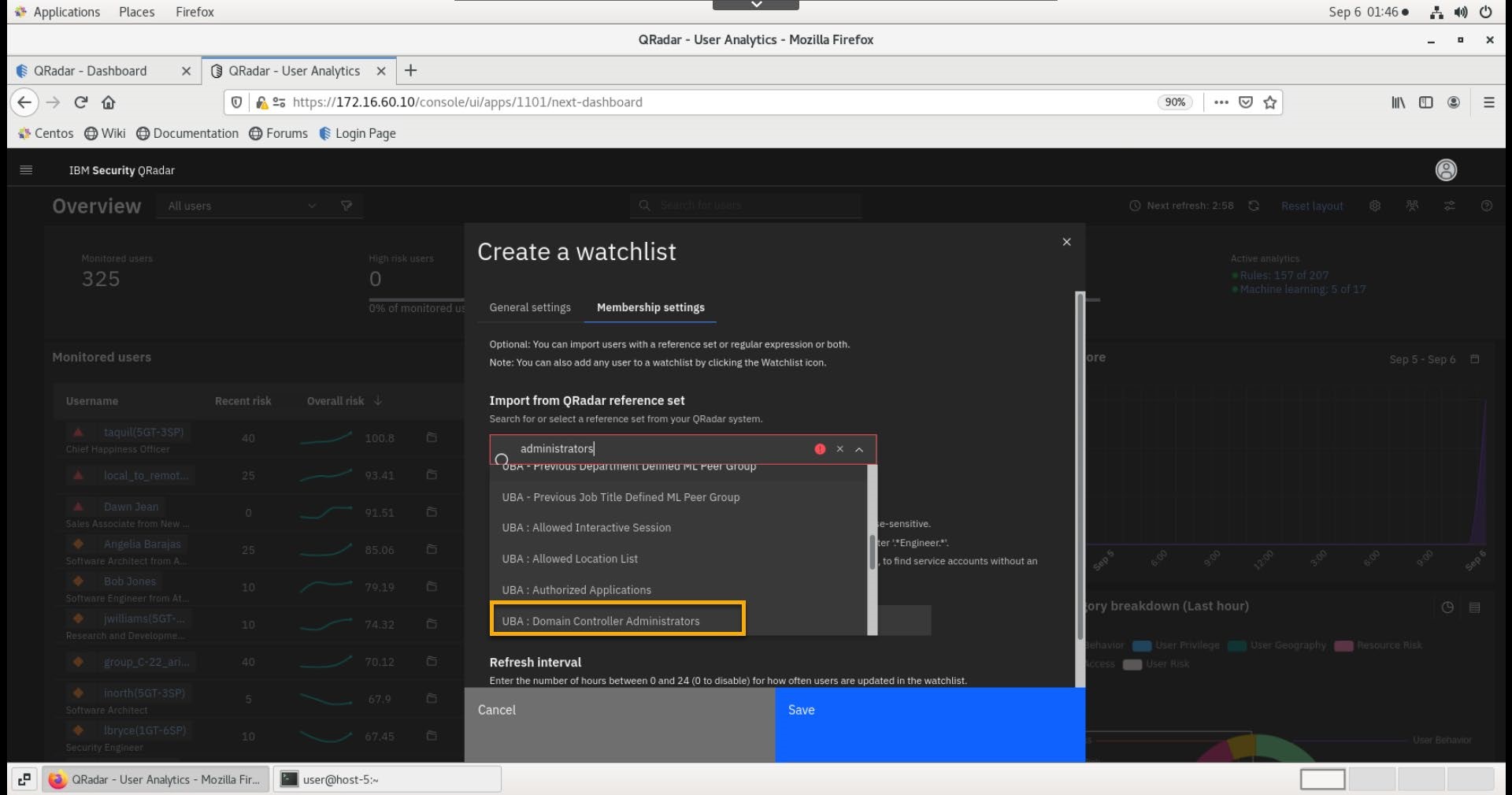
Task: Open the All users filter dropdown
Action: 243,206
